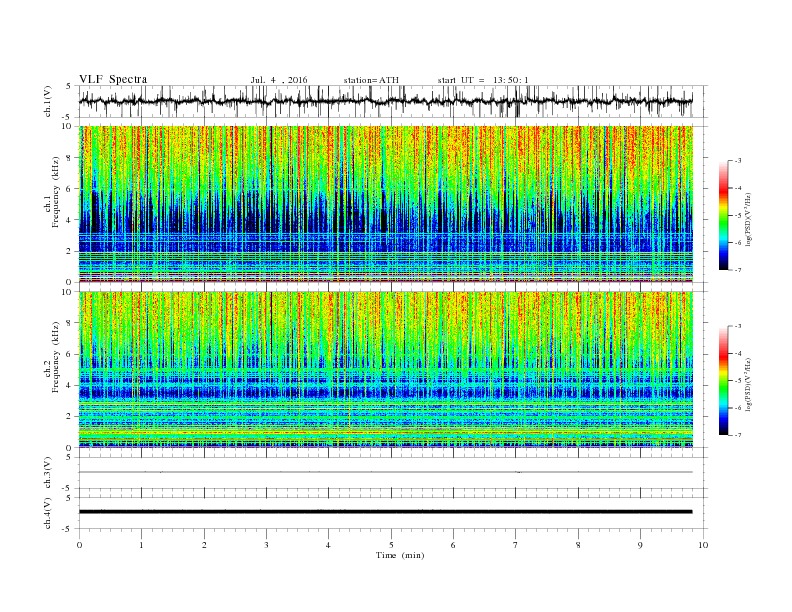Click the ch.4 thick black voltage trace

coord(386,512)
